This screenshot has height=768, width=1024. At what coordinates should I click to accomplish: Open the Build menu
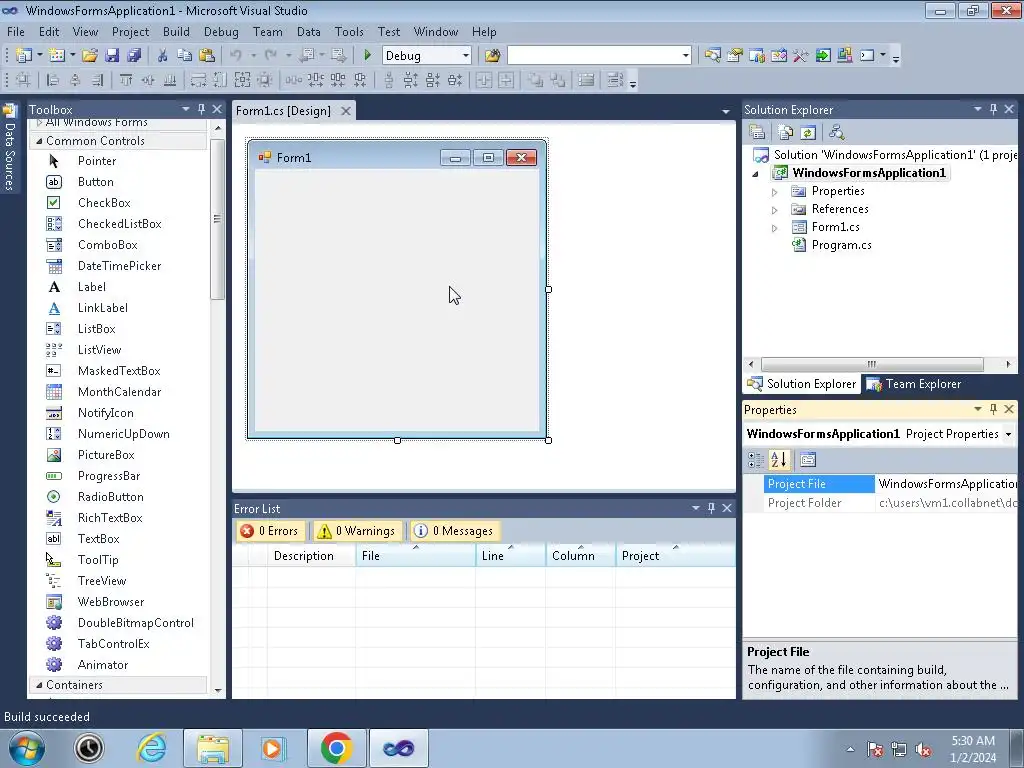[176, 31]
